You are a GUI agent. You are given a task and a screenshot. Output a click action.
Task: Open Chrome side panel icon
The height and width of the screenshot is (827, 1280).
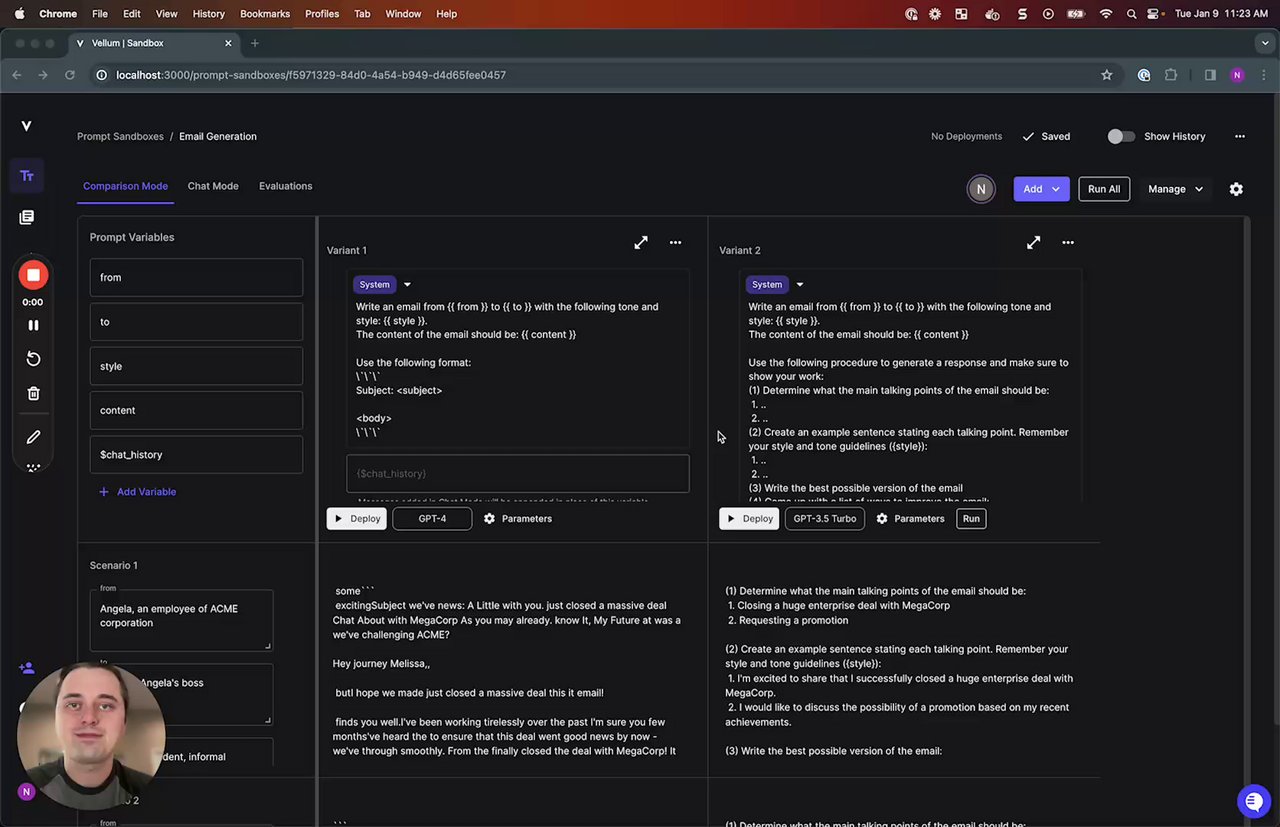pos(1210,75)
